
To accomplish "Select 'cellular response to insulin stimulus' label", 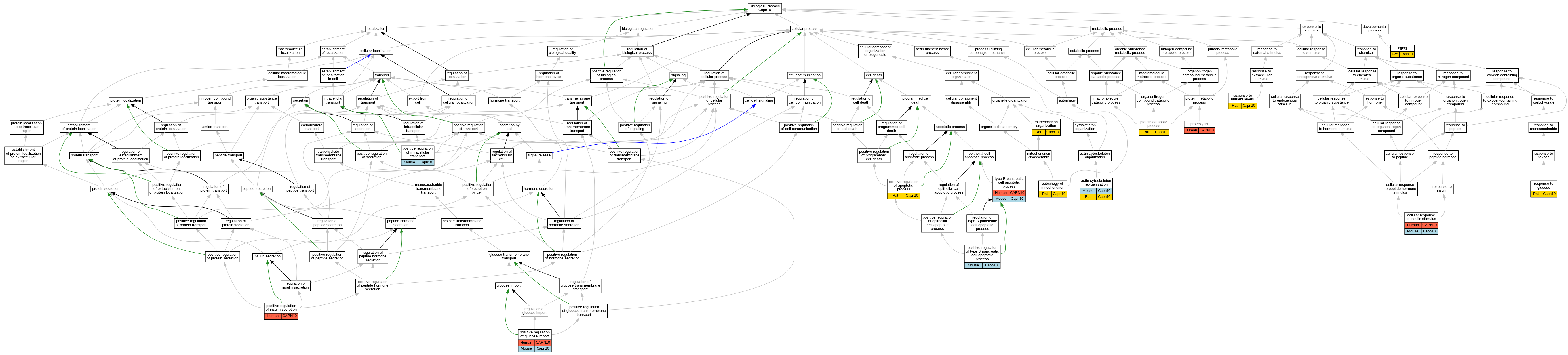I will (x=1421, y=217).
